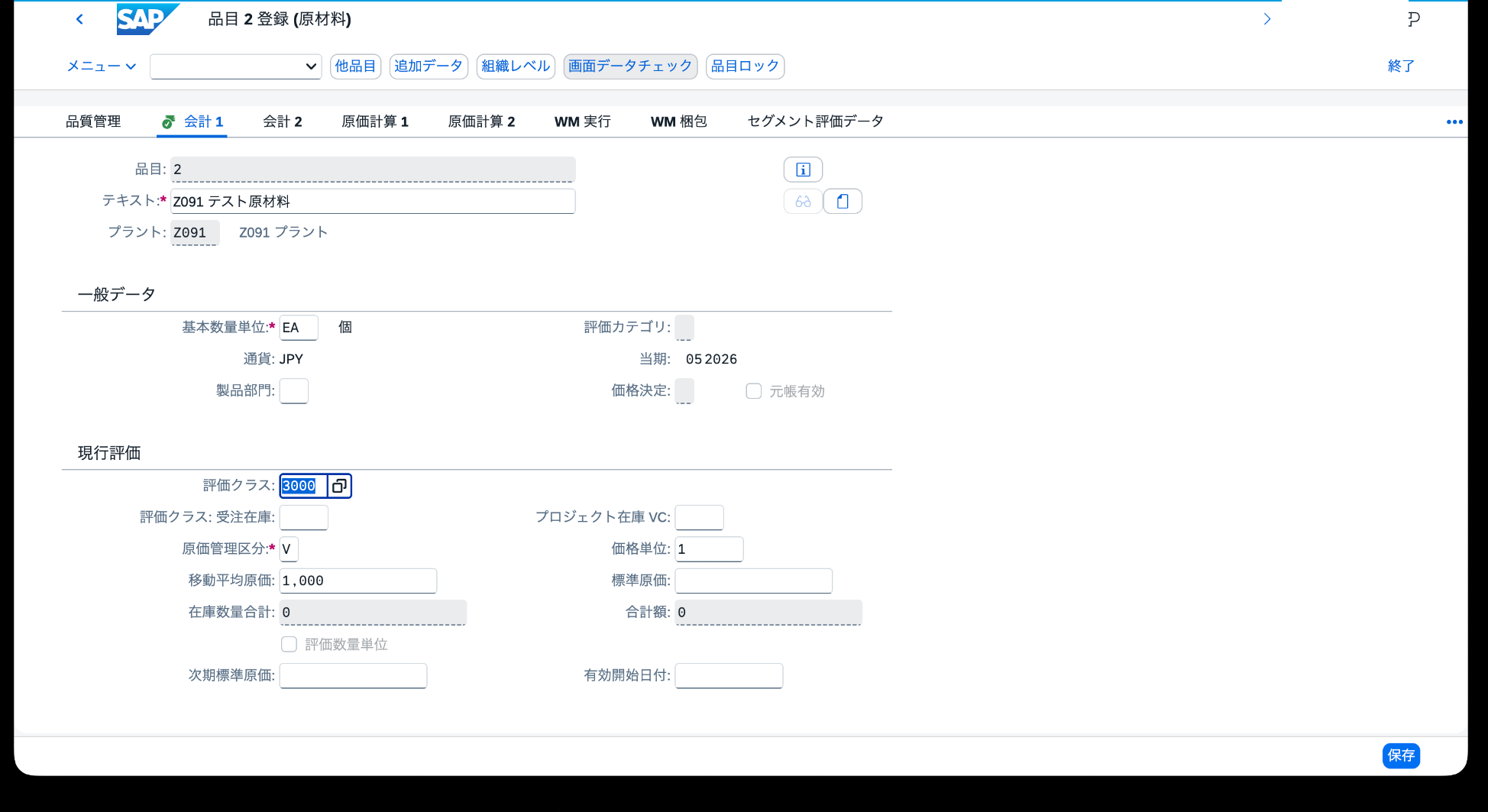Click the 追加データ button
The width and height of the screenshot is (1488, 812).
tap(429, 66)
